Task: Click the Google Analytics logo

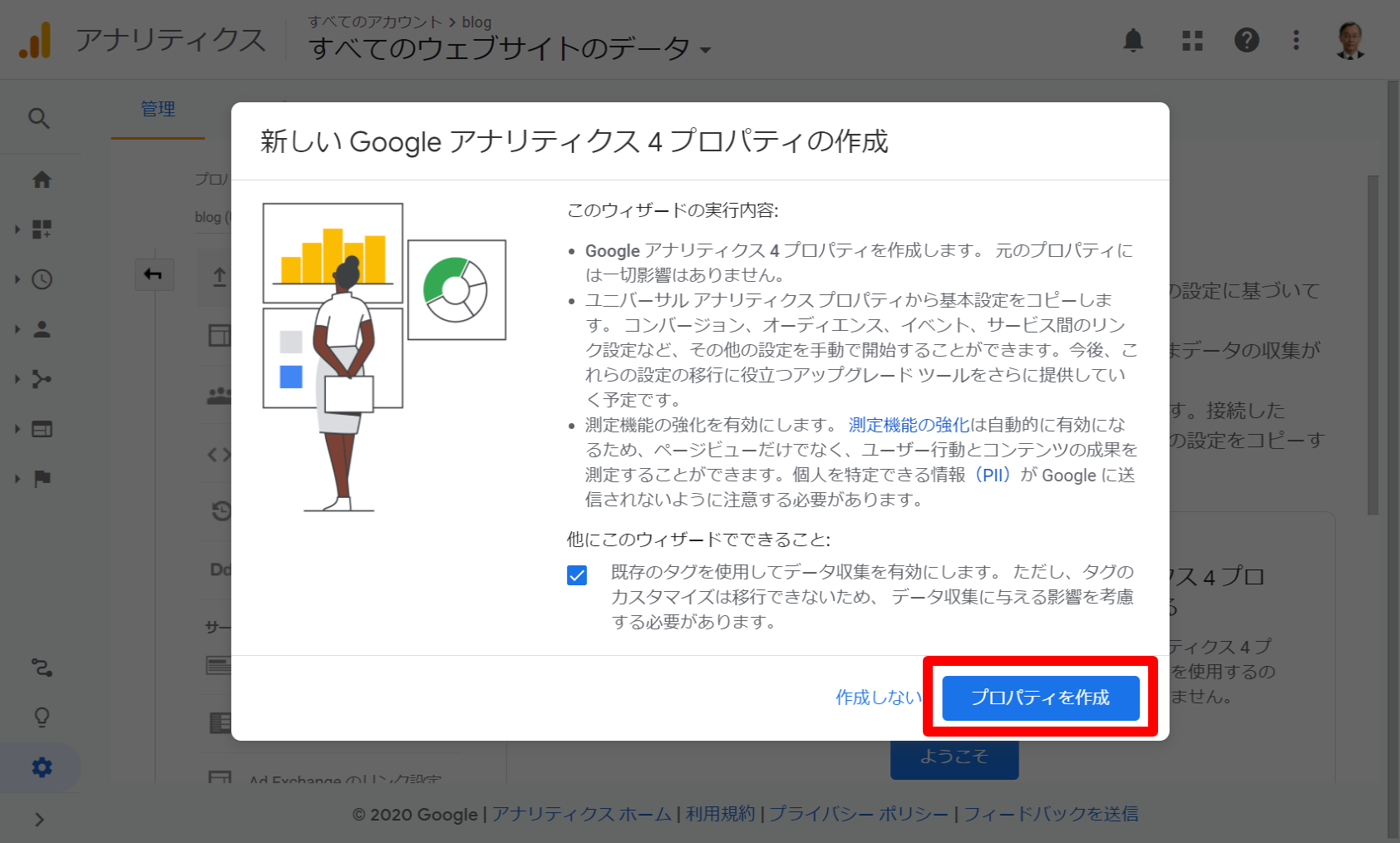Action: [x=35, y=40]
